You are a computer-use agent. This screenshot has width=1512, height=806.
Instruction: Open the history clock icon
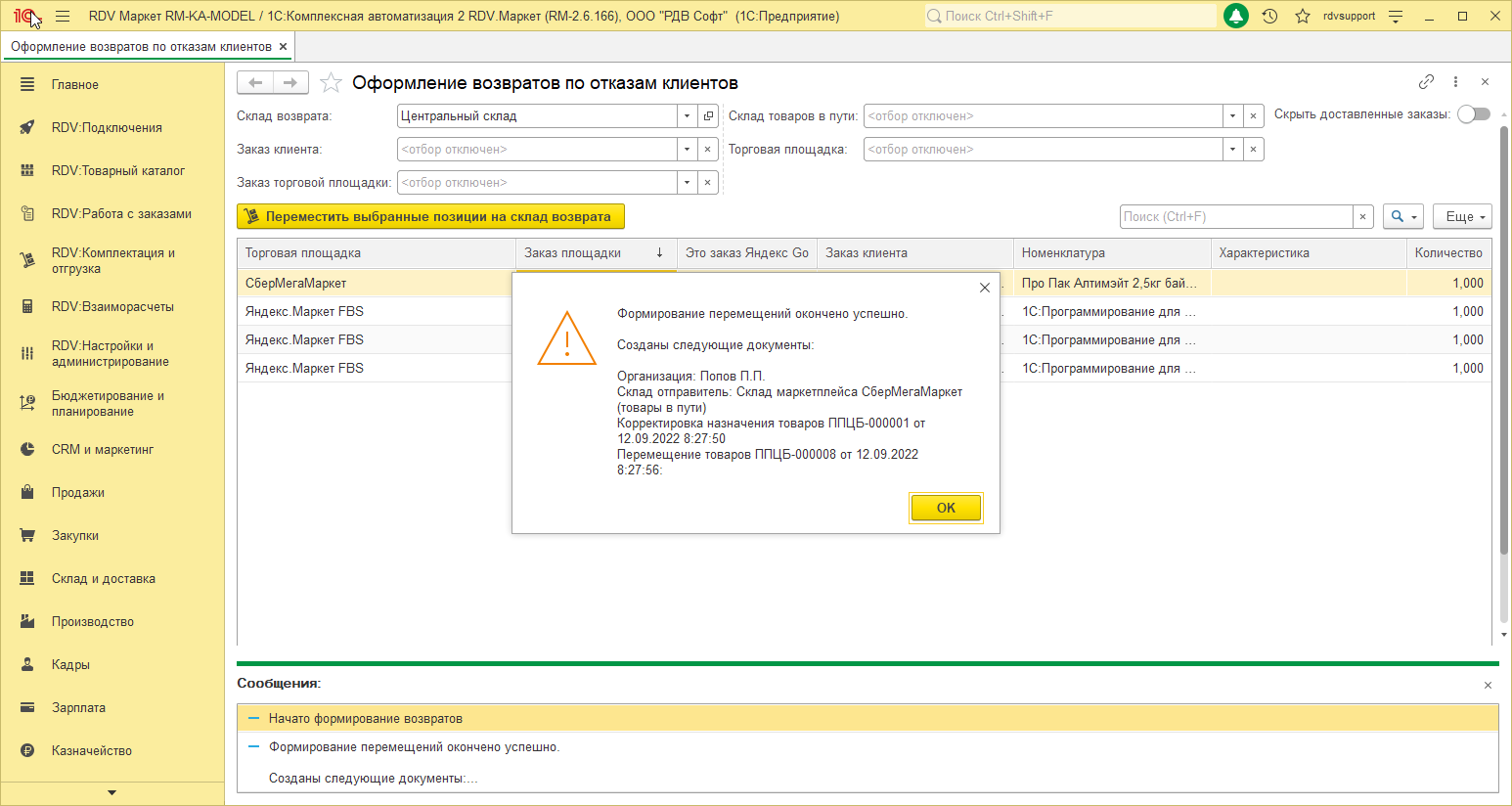pyautogui.click(x=1269, y=17)
